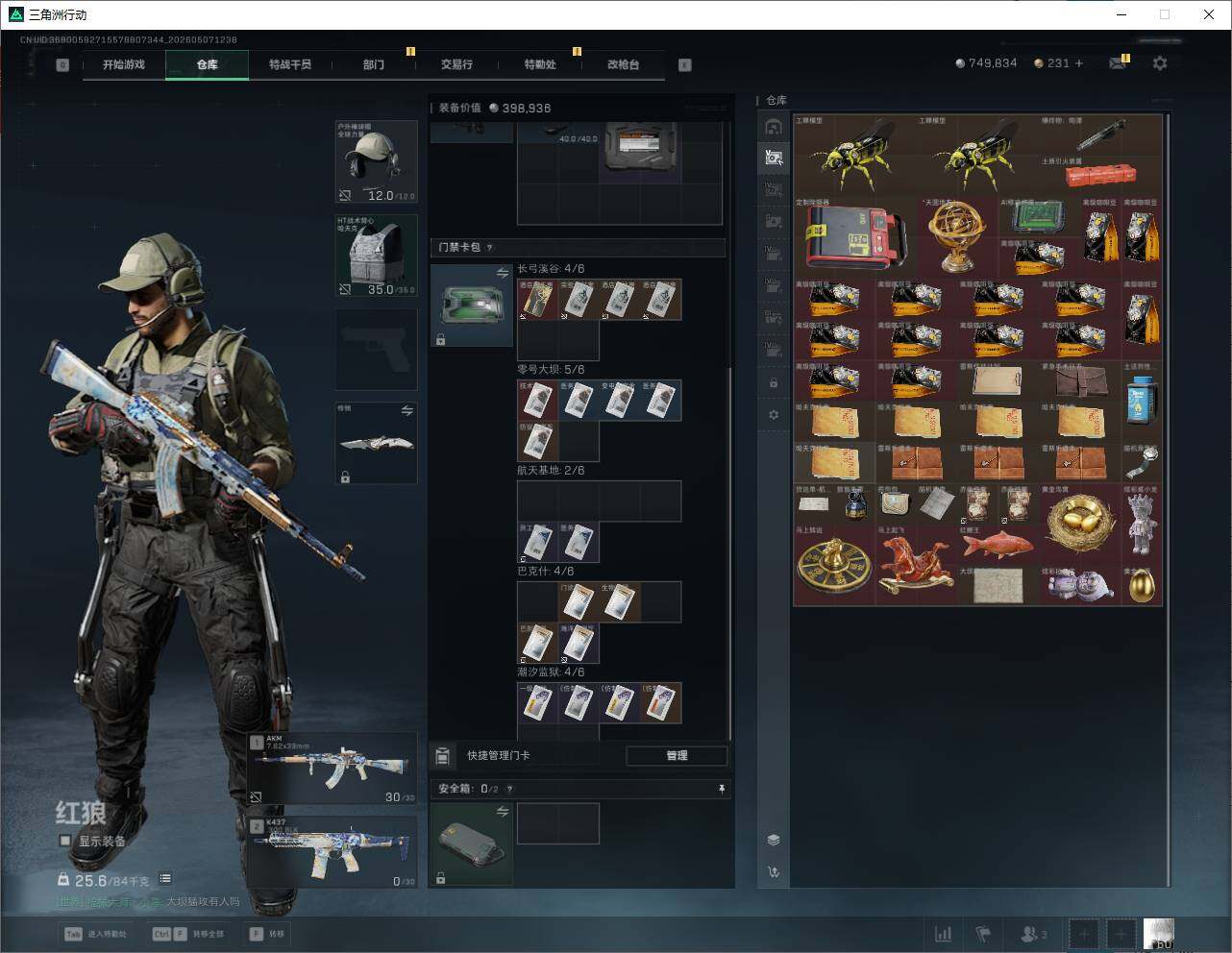Open the first stash page icon
This screenshot has width=1232, height=953.
point(774,127)
